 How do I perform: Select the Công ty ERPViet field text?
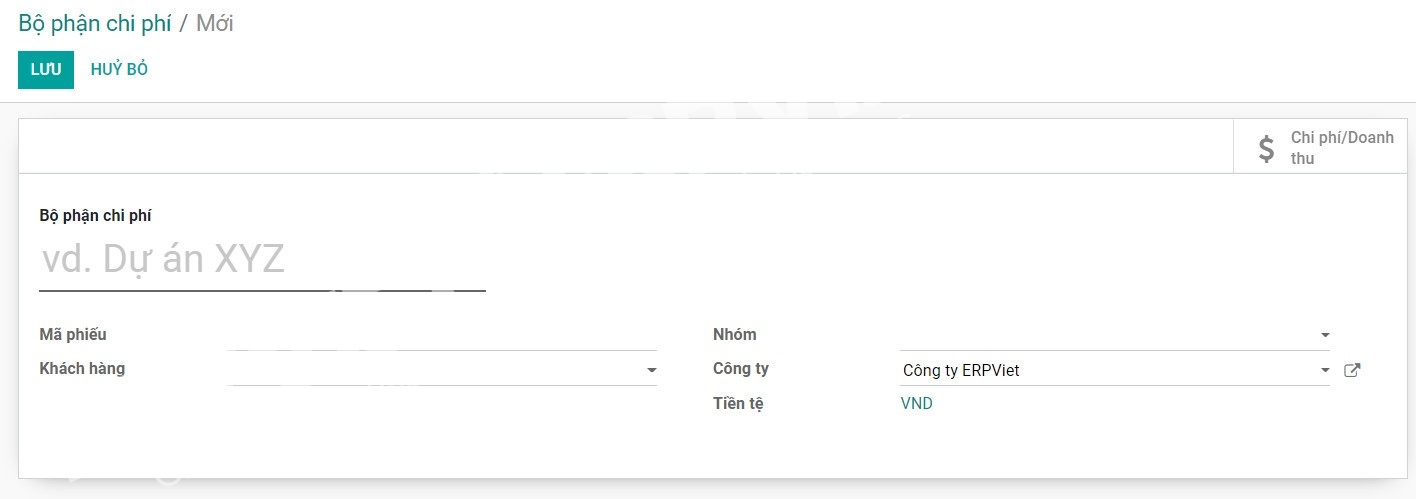click(x=961, y=370)
